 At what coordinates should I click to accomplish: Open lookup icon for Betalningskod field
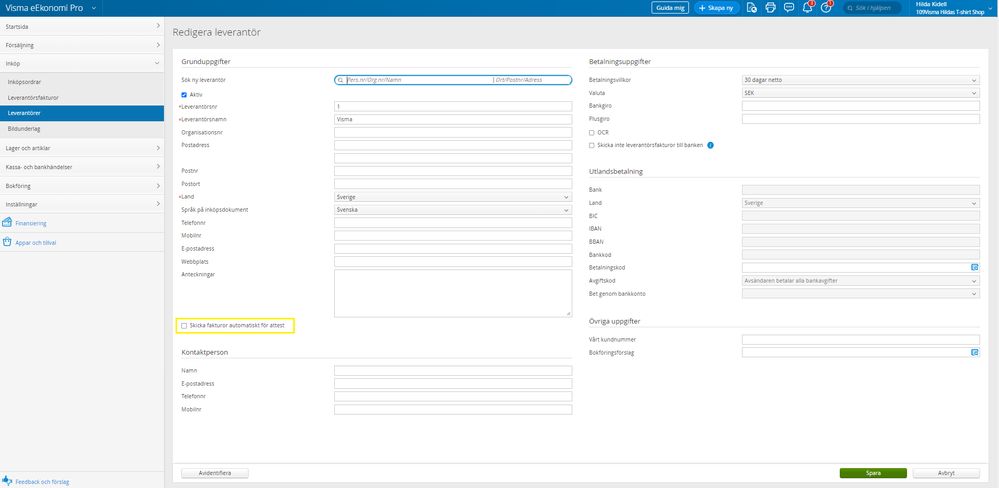[x=974, y=268]
